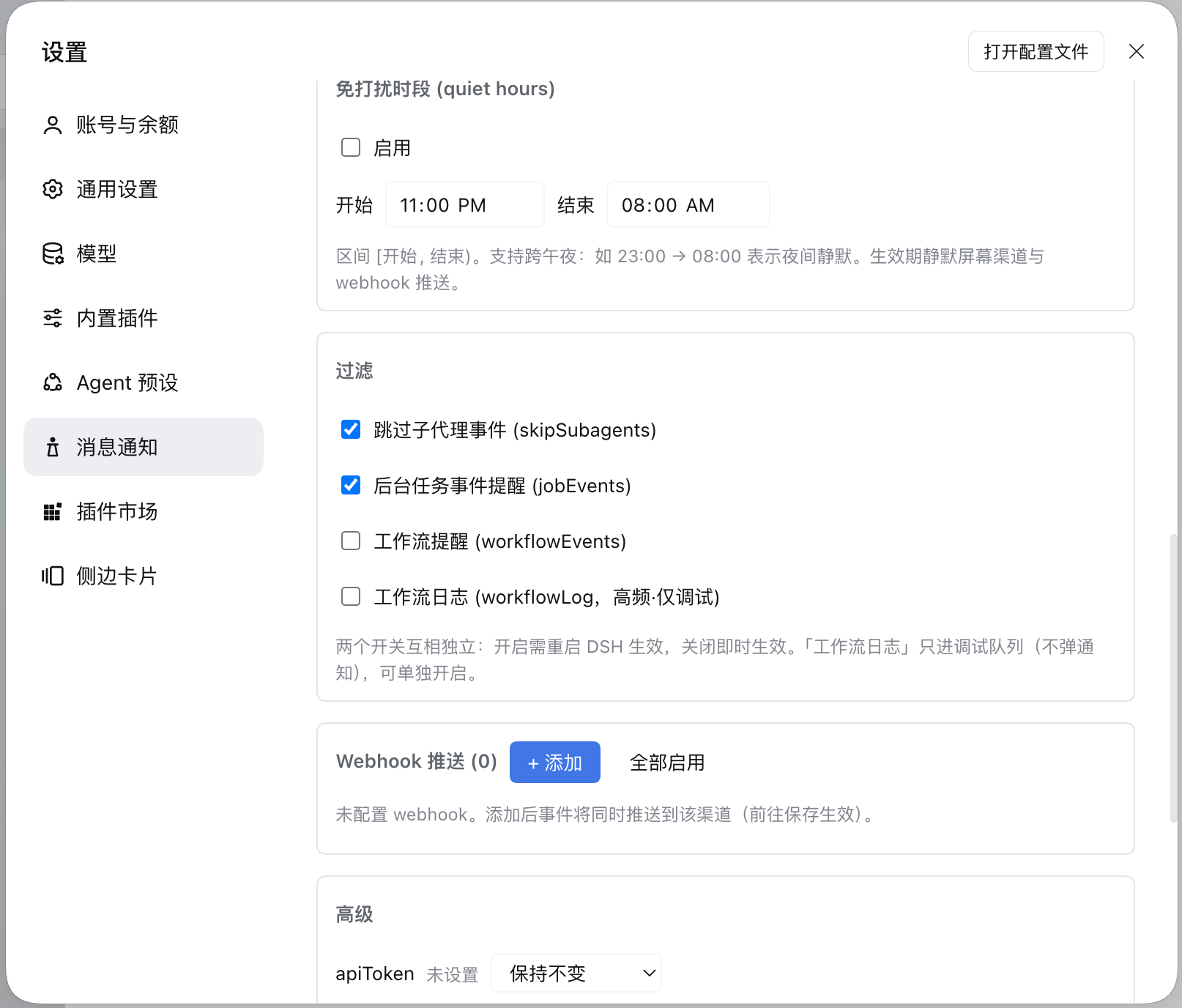Open the apiToken 保持不变 dropdown
The image size is (1182, 1008).
coord(576,974)
